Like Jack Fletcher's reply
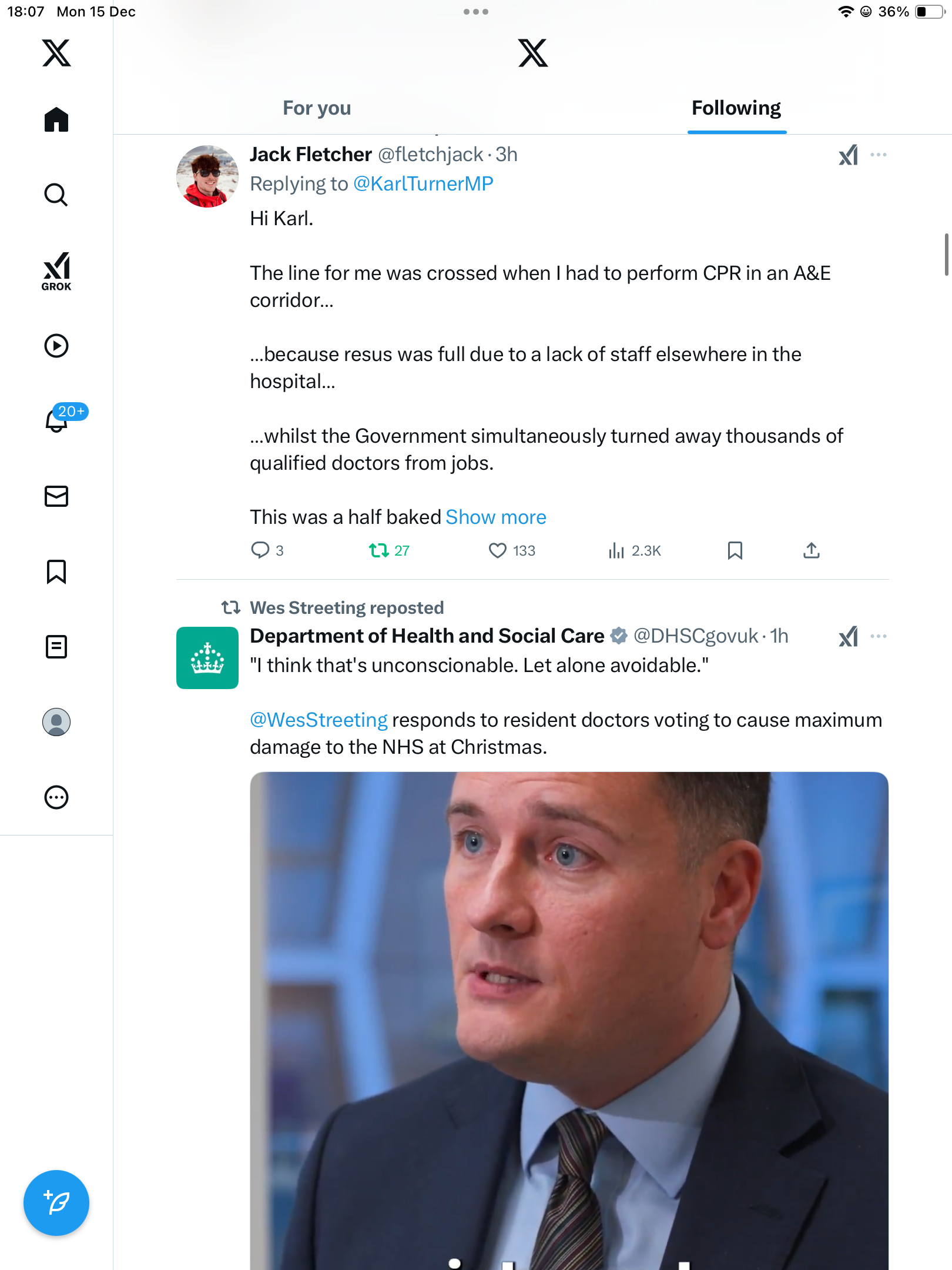 [x=498, y=550]
